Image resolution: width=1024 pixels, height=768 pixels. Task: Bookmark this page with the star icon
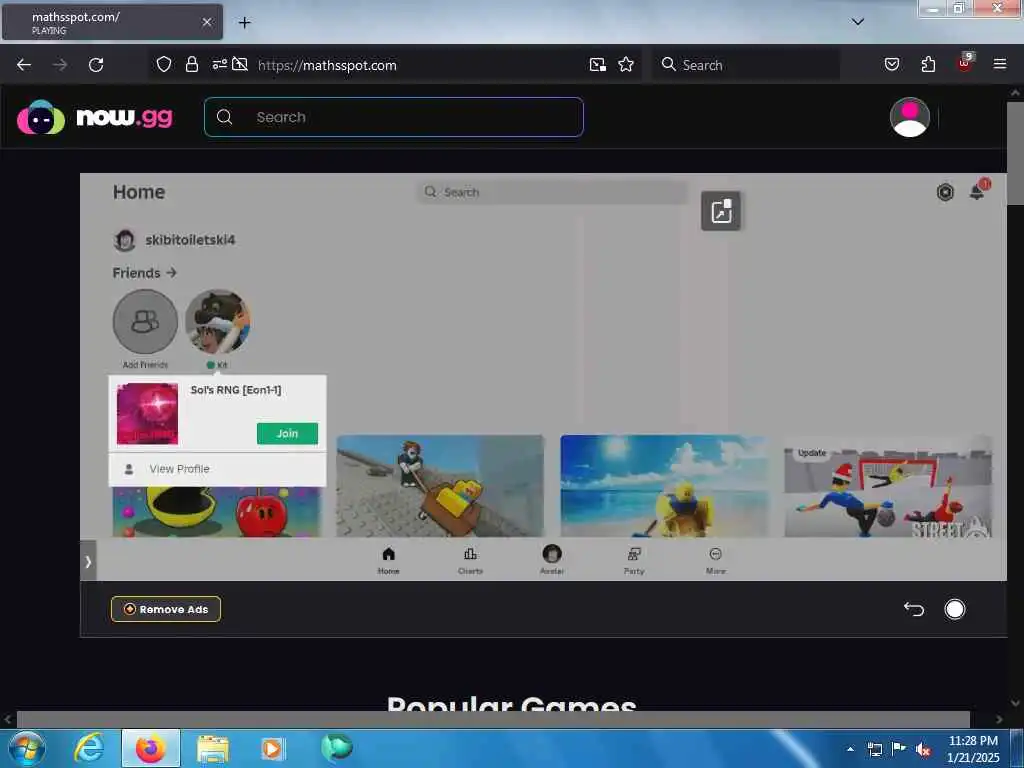click(x=626, y=64)
